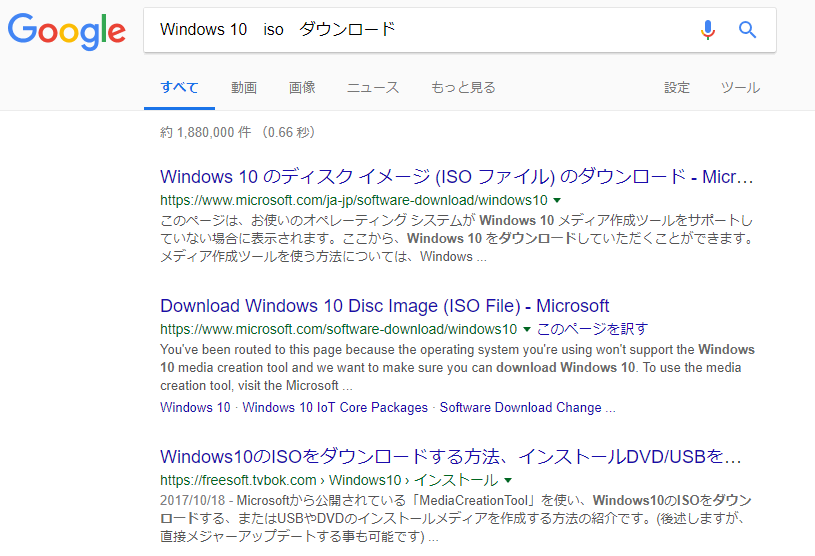Expand dropdown arrow next to freesoft.tvbok.com URL
Image resolution: width=815 pixels, height=556 pixels.
(508, 480)
